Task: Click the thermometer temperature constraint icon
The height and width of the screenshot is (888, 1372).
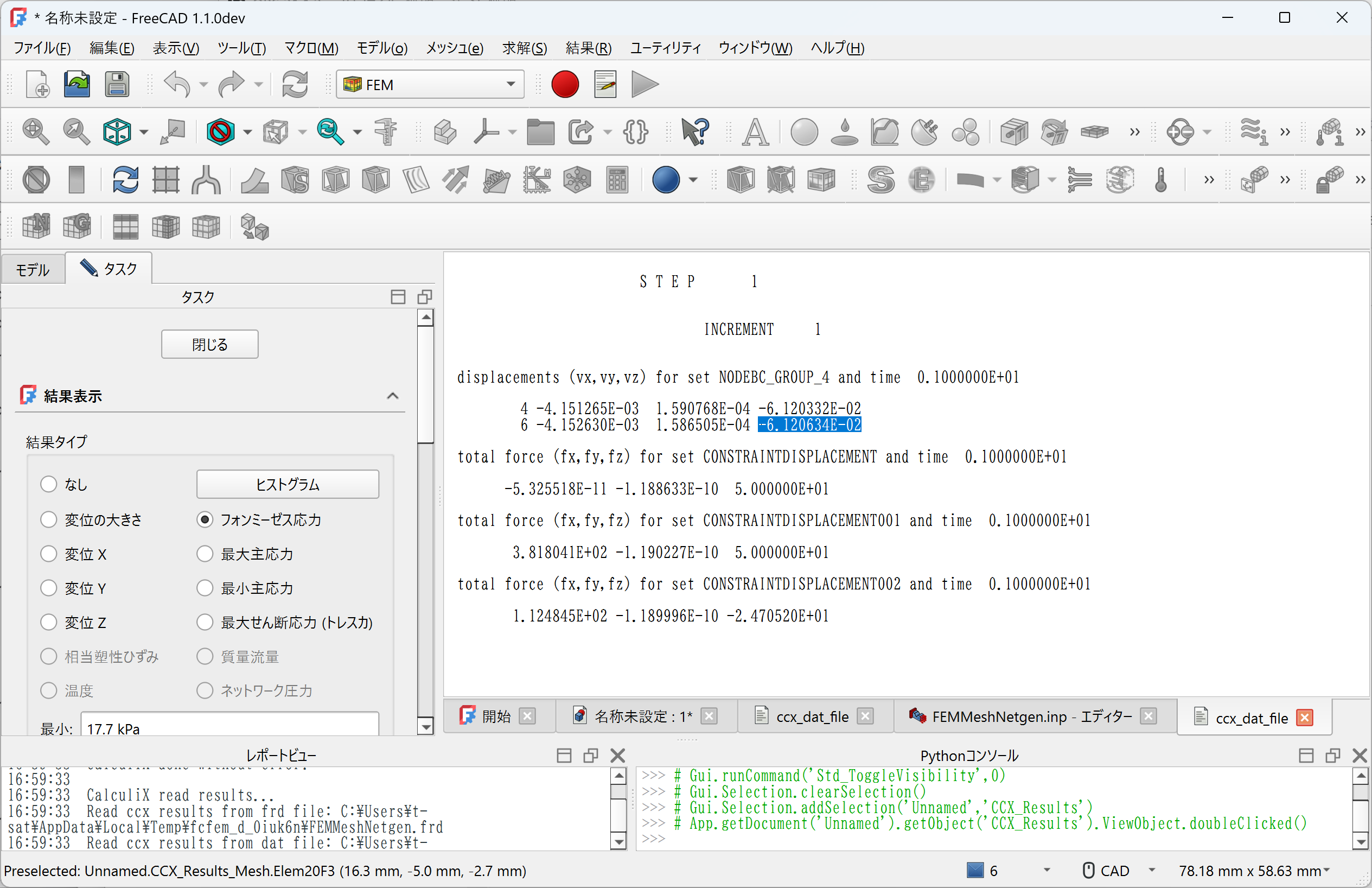Action: click(x=1160, y=180)
